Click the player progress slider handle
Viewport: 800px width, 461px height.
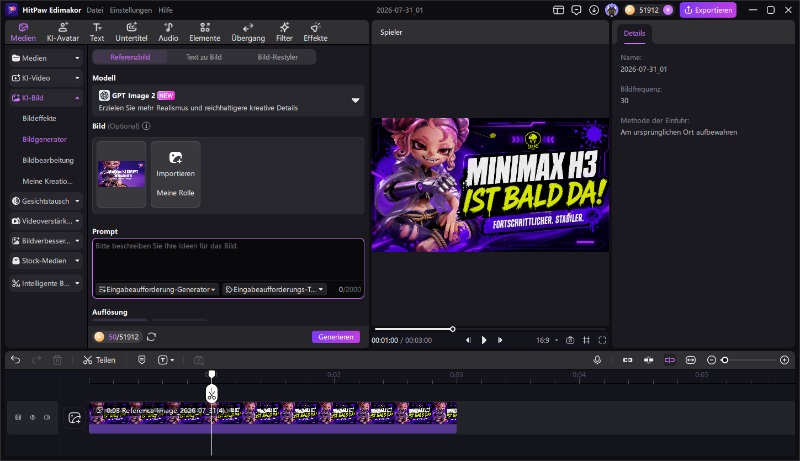(453, 329)
